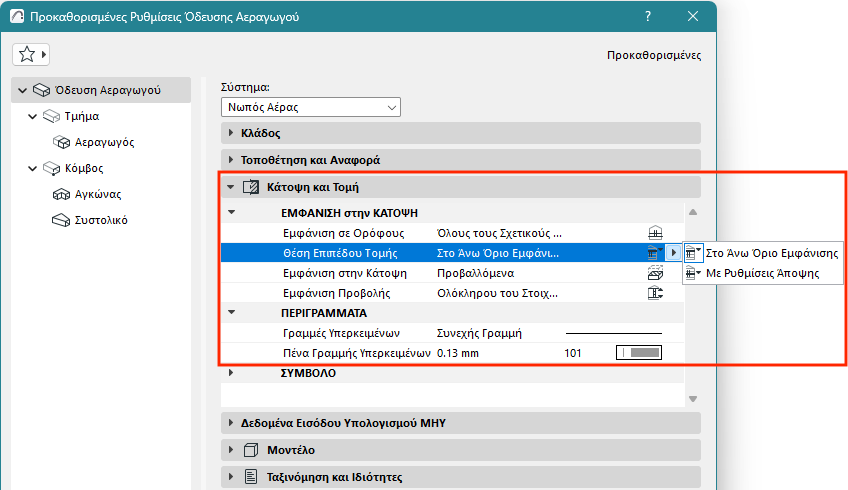This screenshot has height=490, width=848.
Task: Collapse the Όδευση Αεραγωγού tree node
Action: tap(22, 90)
